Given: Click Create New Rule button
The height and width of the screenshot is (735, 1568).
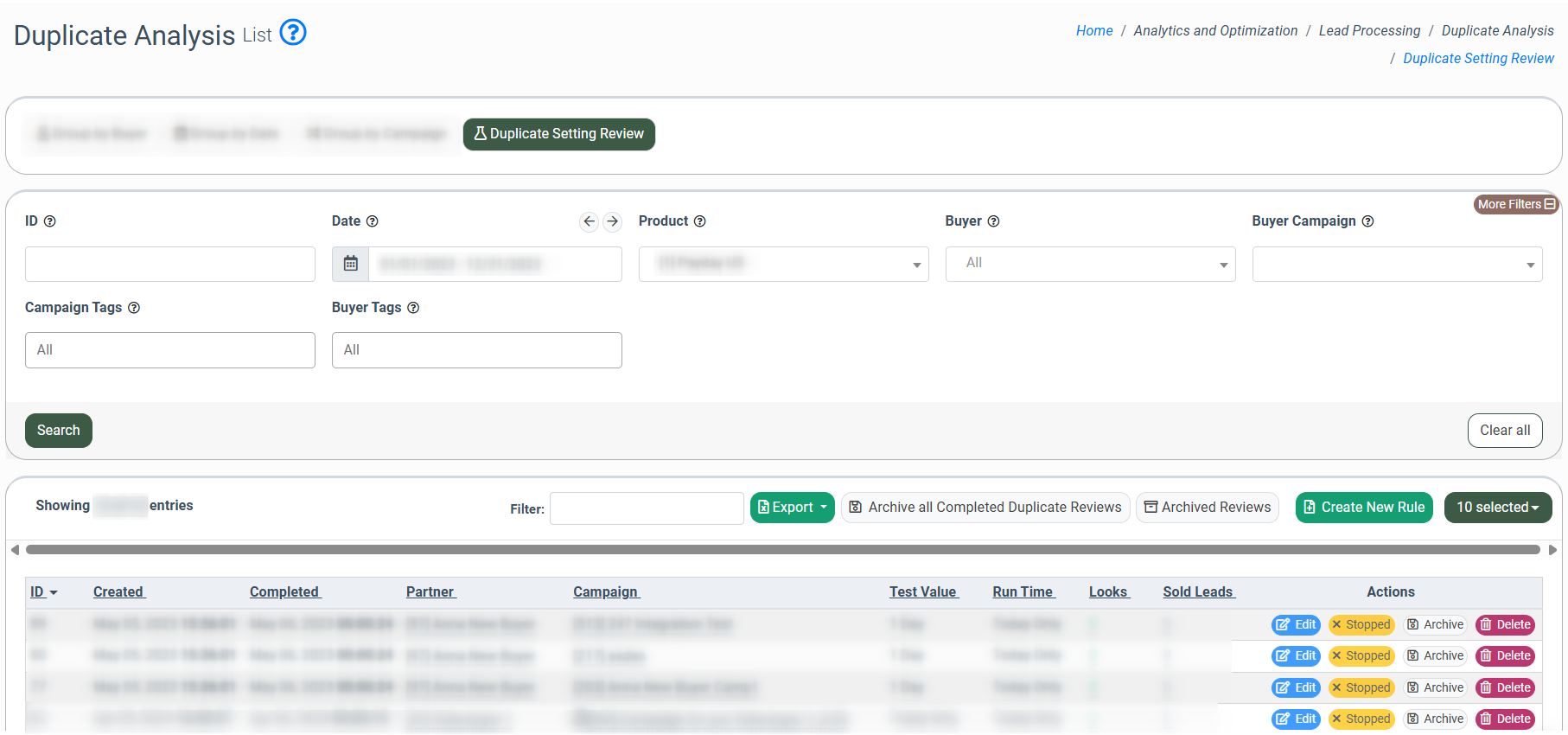Looking at the screenshot, I should tap(1364, 508).
